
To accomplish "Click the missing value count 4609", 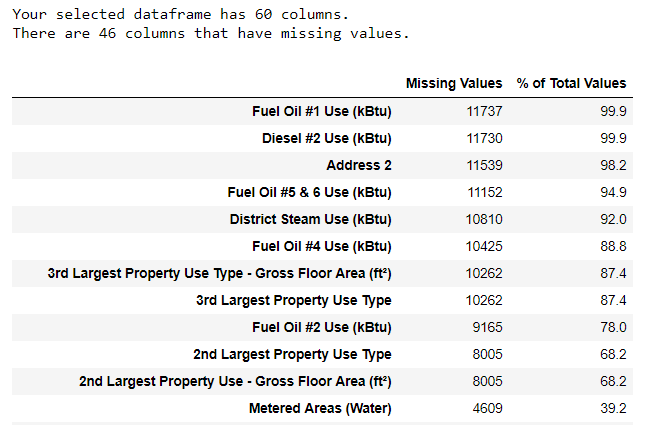I will click(x=487, y=408).
